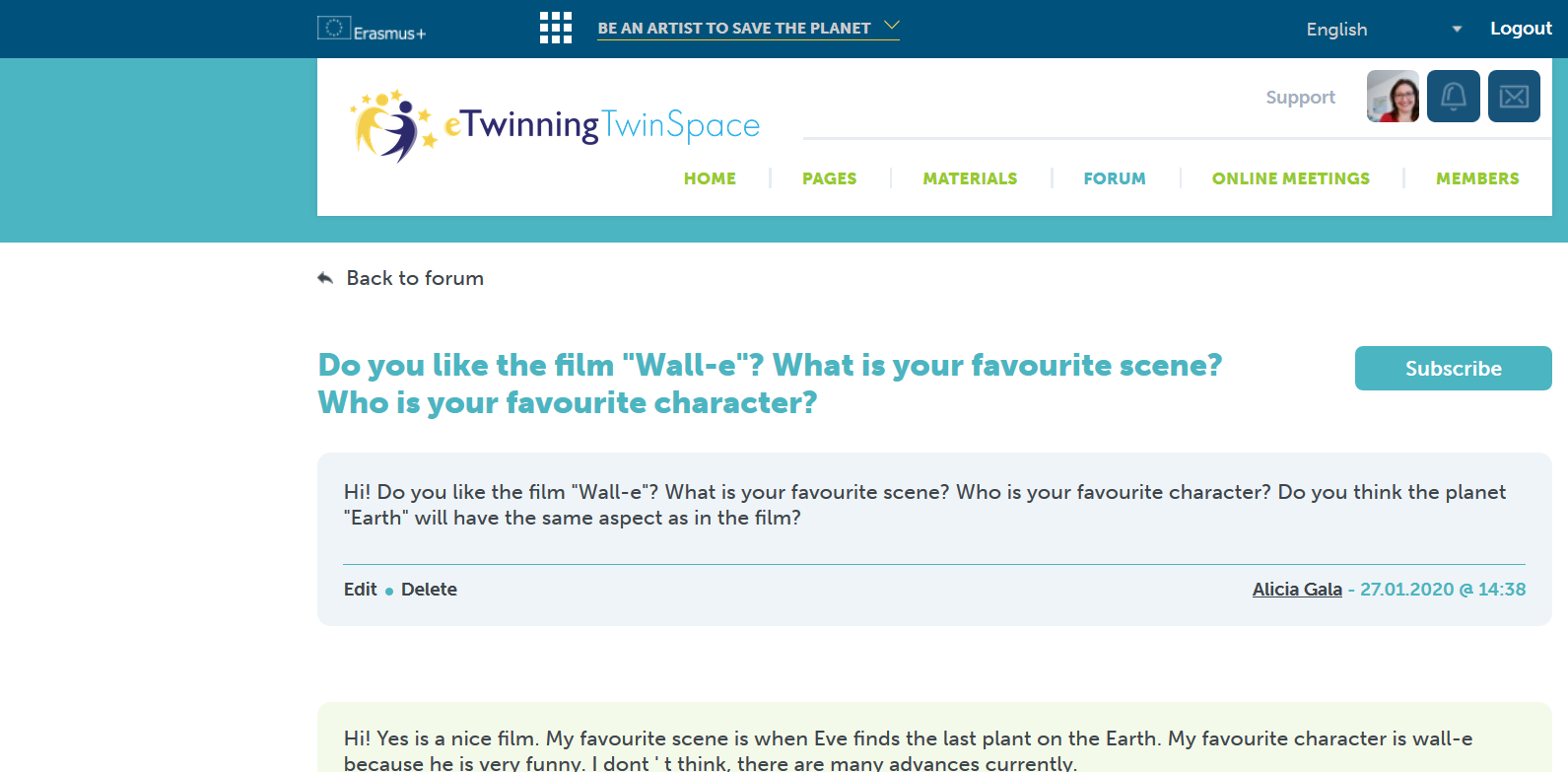Open the Pages menu item
The image size is (1568, 772).
point(829,178)
